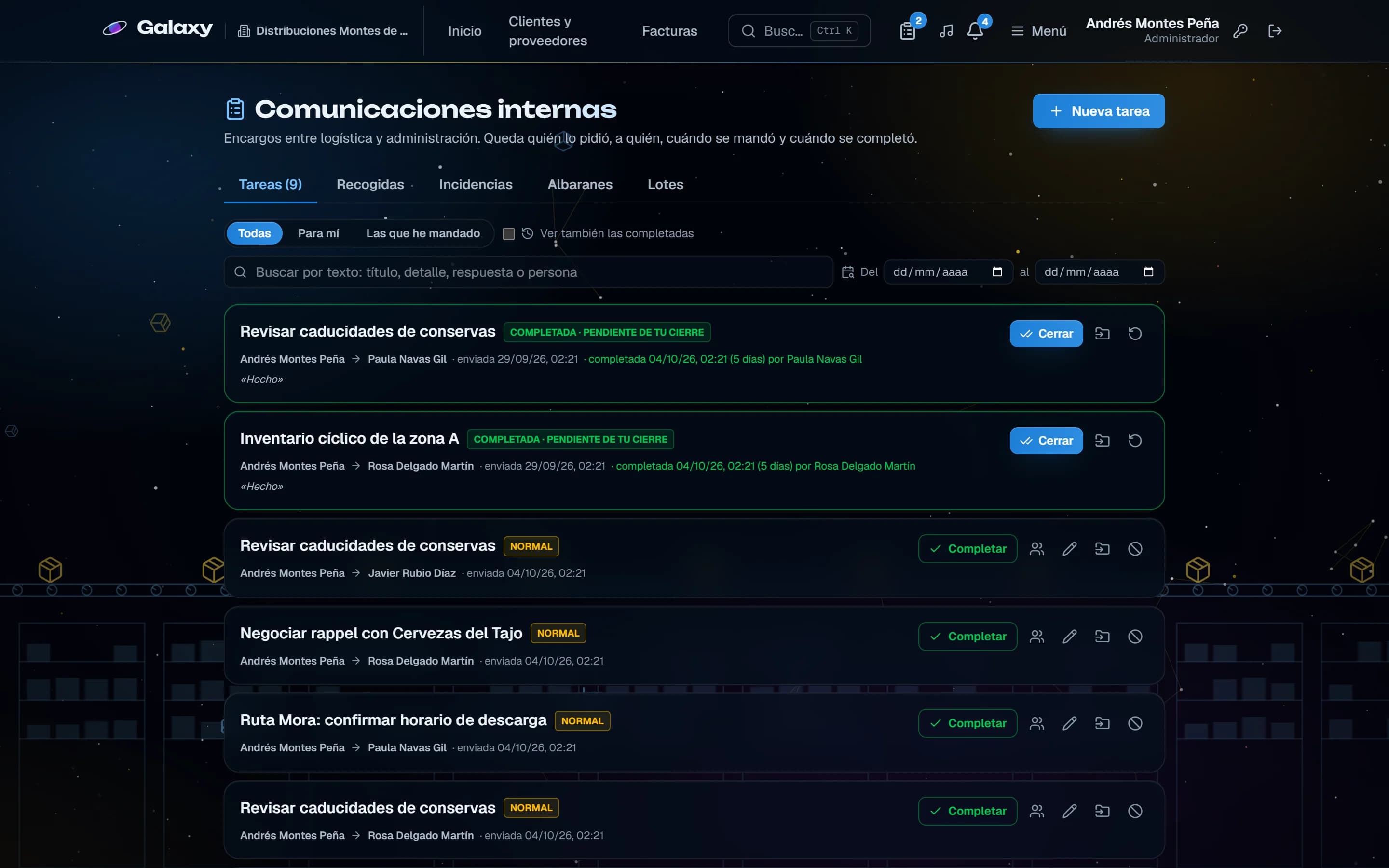The height and width of the screenshot is (868, 1389).
Task: Click the Nueva tarea button
Action: tap(1099, 111)
